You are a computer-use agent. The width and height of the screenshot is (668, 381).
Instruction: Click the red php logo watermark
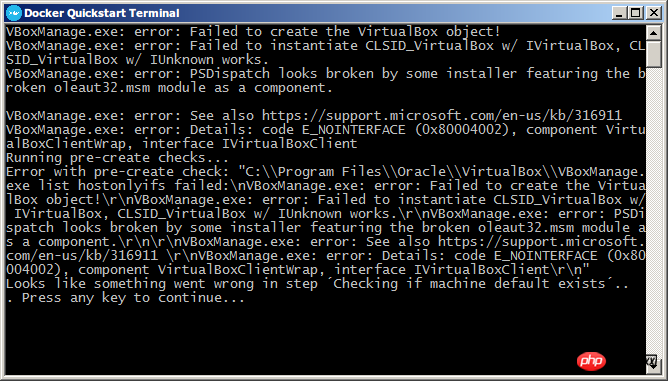click(591, 361)
